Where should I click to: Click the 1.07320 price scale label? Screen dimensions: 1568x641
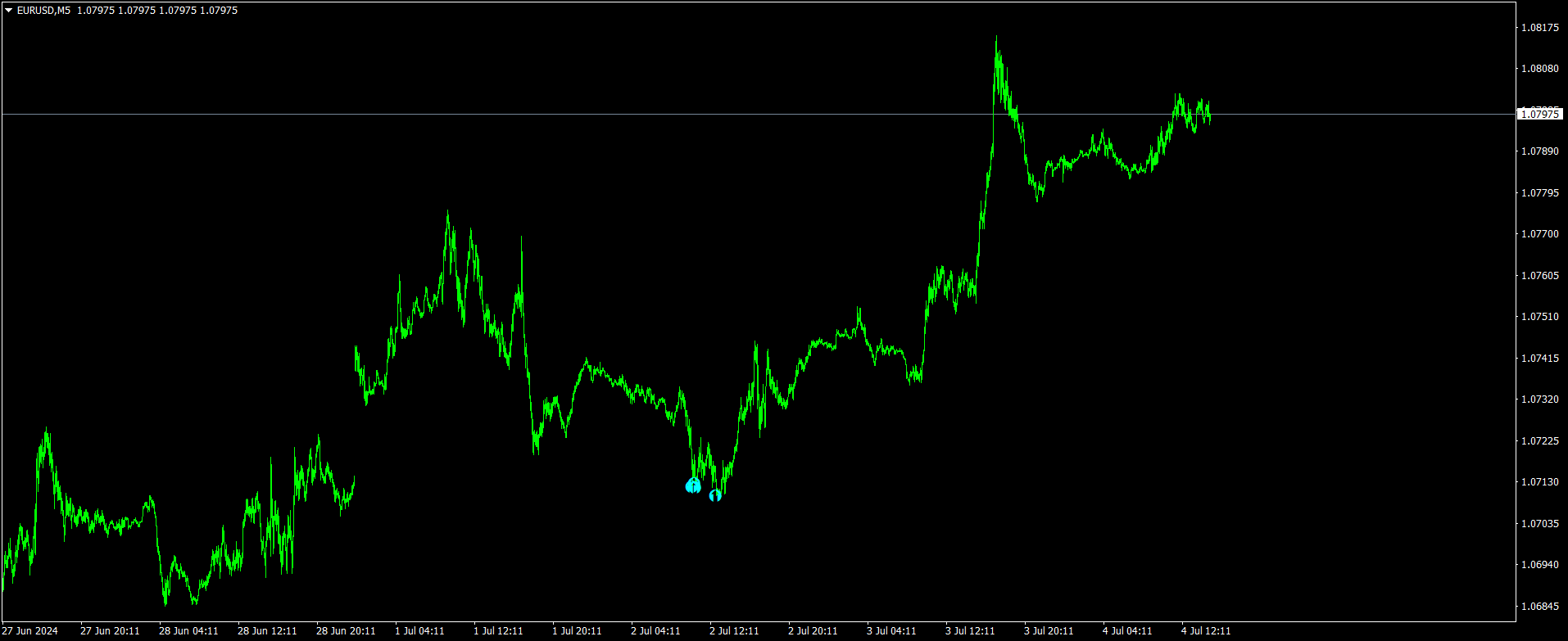pyautogui.click(x=1540, y=399)
